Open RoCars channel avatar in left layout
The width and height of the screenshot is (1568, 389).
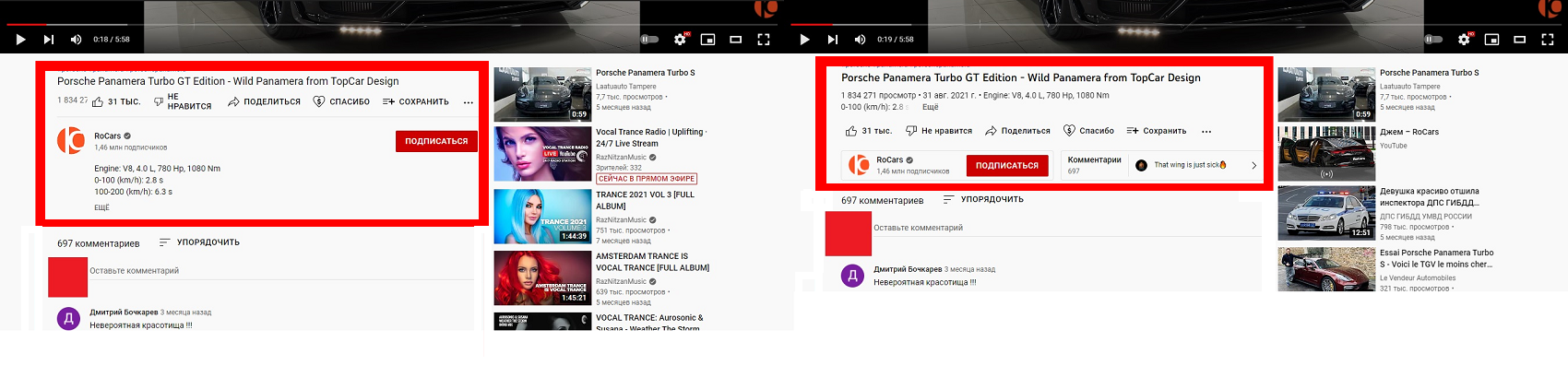tap(71, 141)
